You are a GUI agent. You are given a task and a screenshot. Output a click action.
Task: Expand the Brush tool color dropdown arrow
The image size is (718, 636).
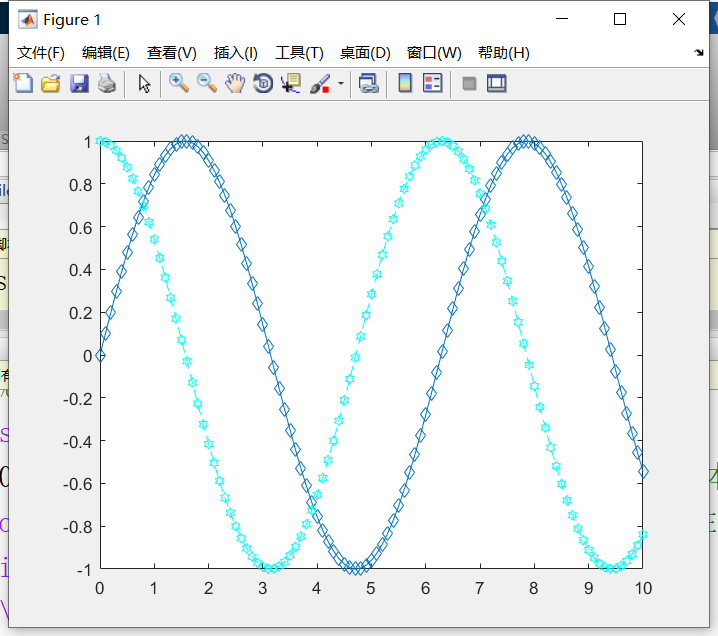click(340, 83)
